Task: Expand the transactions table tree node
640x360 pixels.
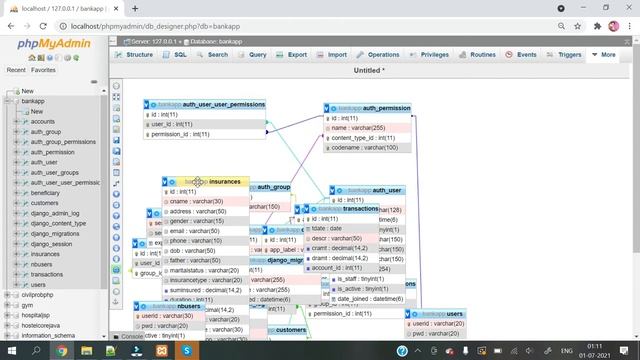Action: 16,274
